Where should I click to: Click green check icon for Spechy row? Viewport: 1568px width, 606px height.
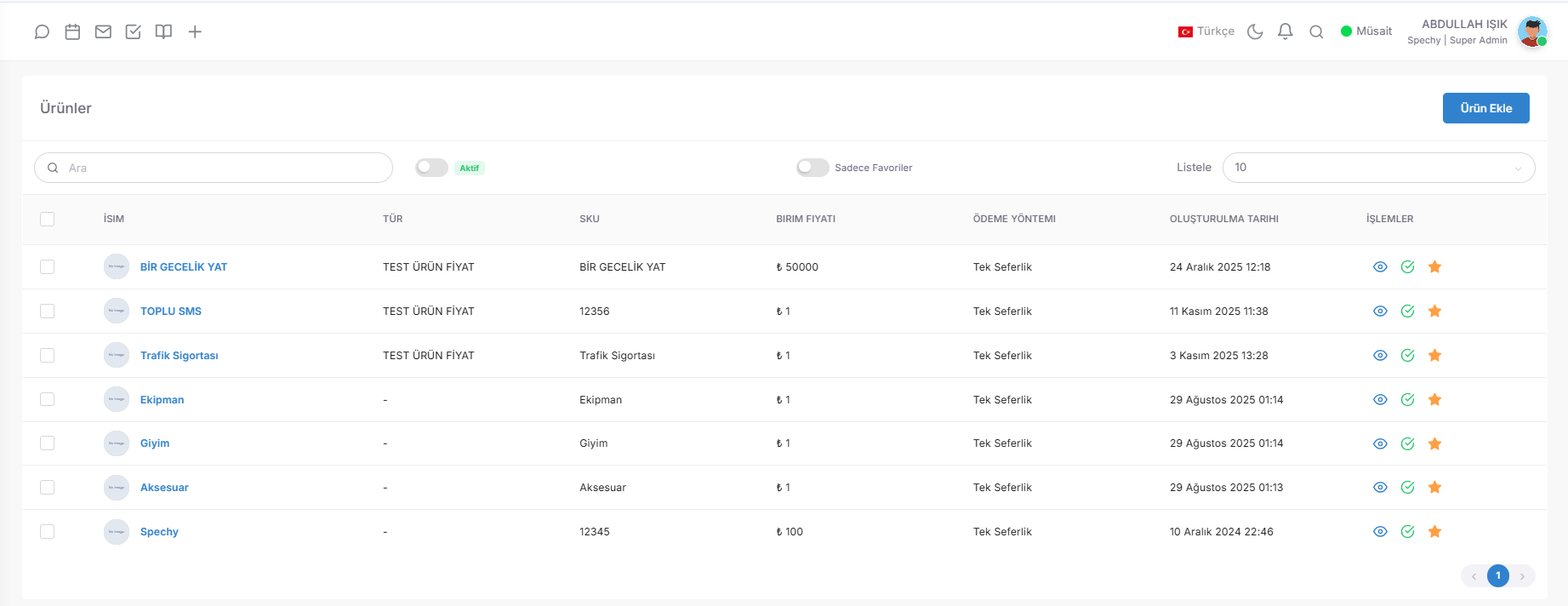tap(1408, 532)
